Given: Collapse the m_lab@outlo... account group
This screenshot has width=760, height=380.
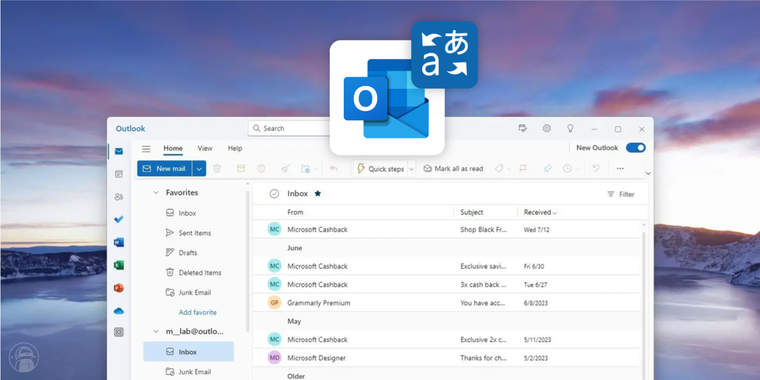Looking at the screenshot, I should click(156, 332).
